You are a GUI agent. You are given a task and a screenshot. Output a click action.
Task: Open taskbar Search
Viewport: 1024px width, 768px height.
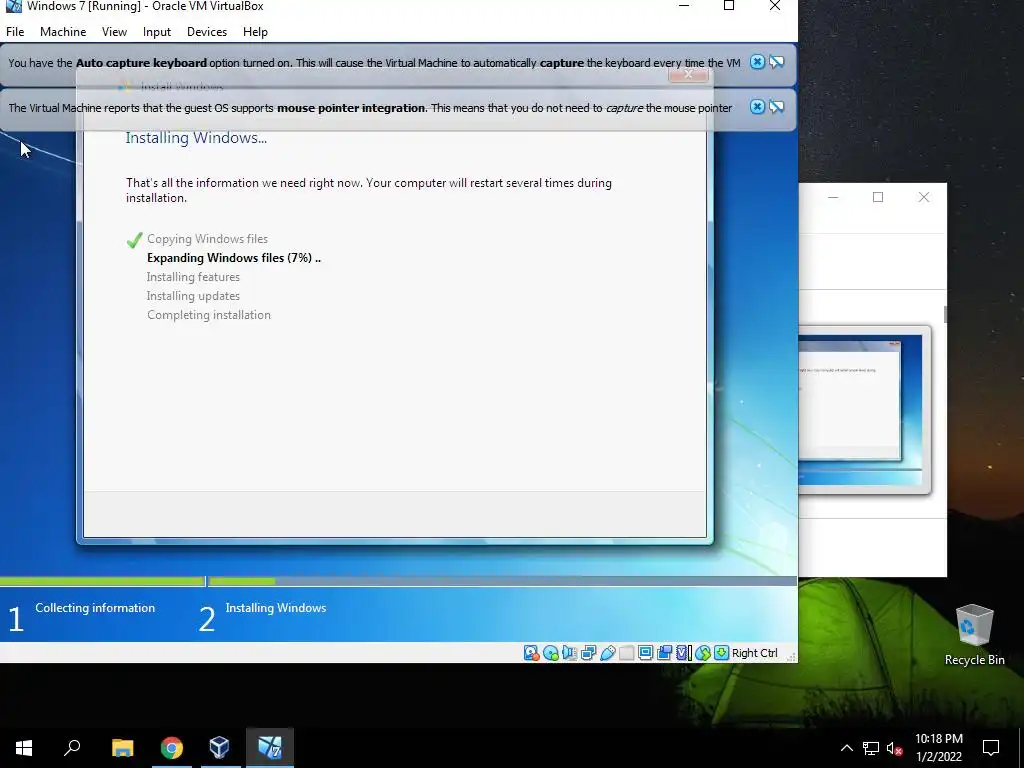tap(72, 748)
